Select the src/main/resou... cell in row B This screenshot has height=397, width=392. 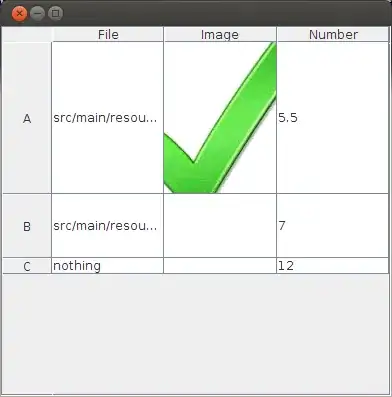[108, 226]
